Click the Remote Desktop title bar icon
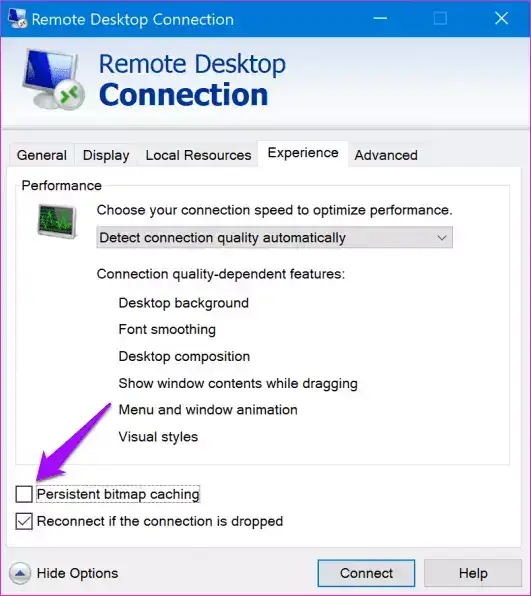This screenshot has width=531, height=596. [17, 19]
